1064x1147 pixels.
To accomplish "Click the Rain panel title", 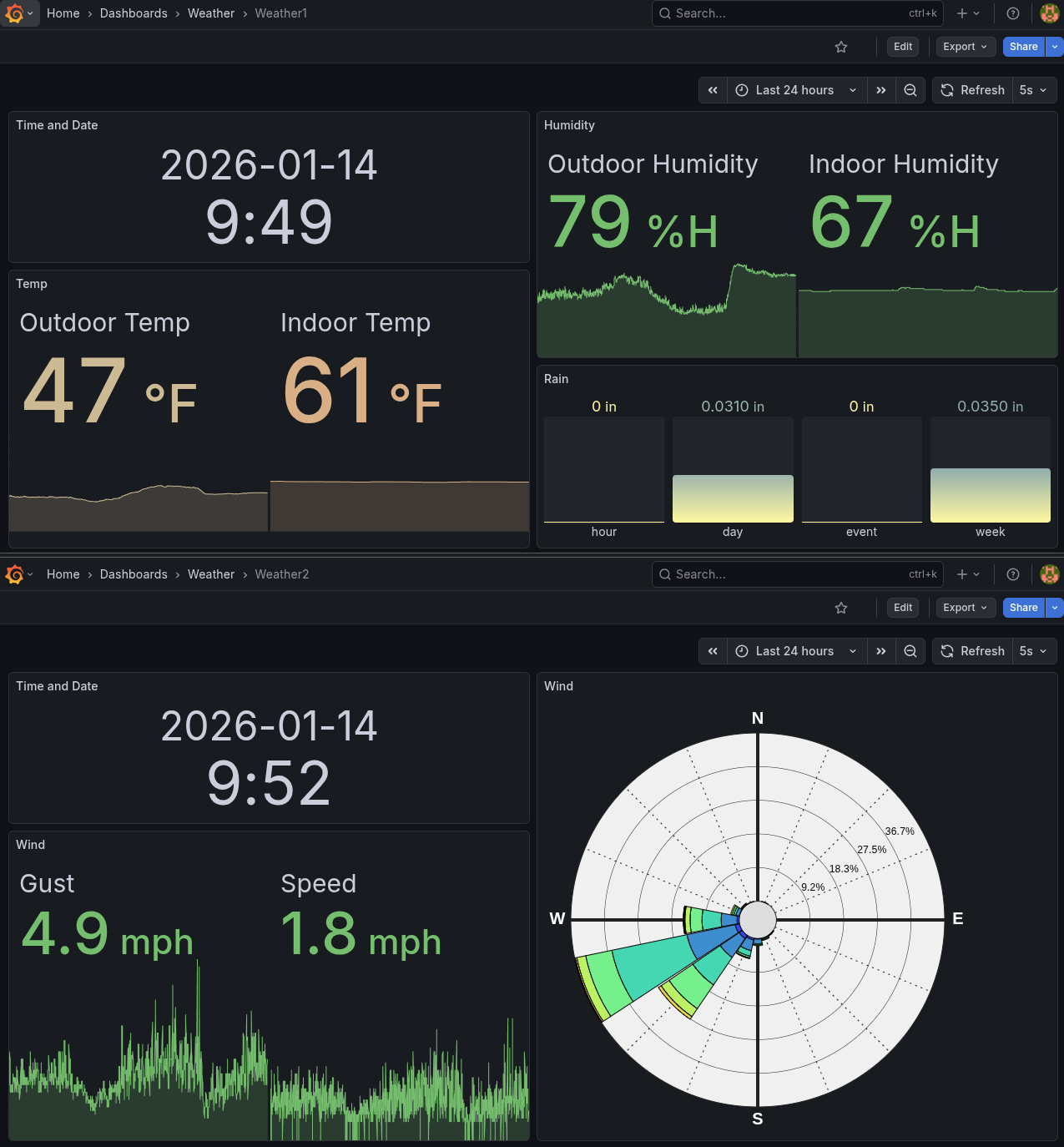I will (x=556, y=379).
